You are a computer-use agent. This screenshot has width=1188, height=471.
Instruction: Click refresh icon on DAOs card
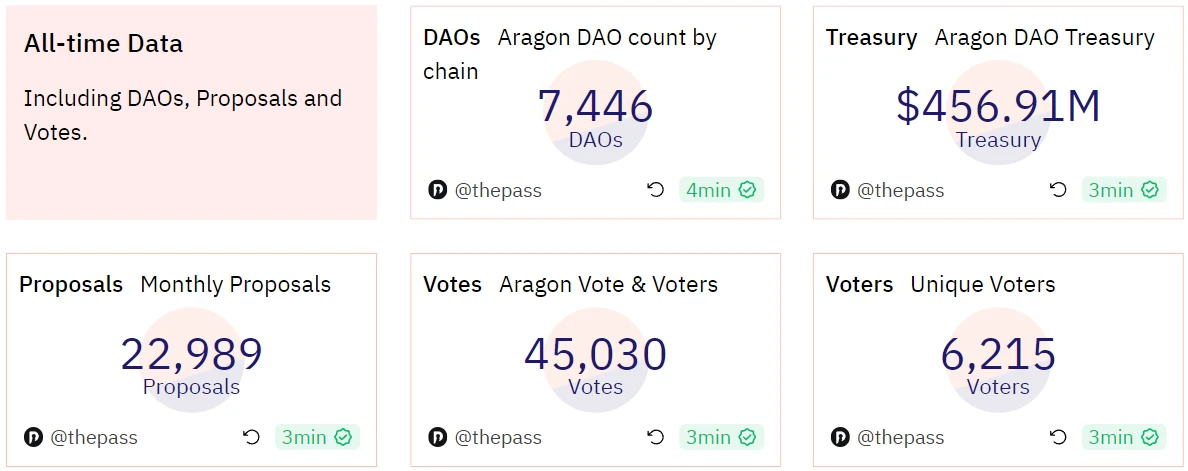tap(656, 190)
